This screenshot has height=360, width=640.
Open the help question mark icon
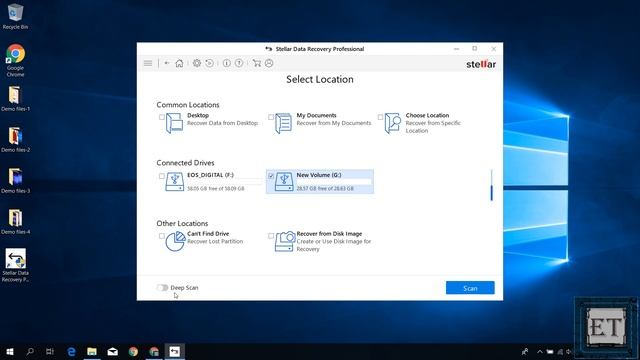tap(239, 63)
